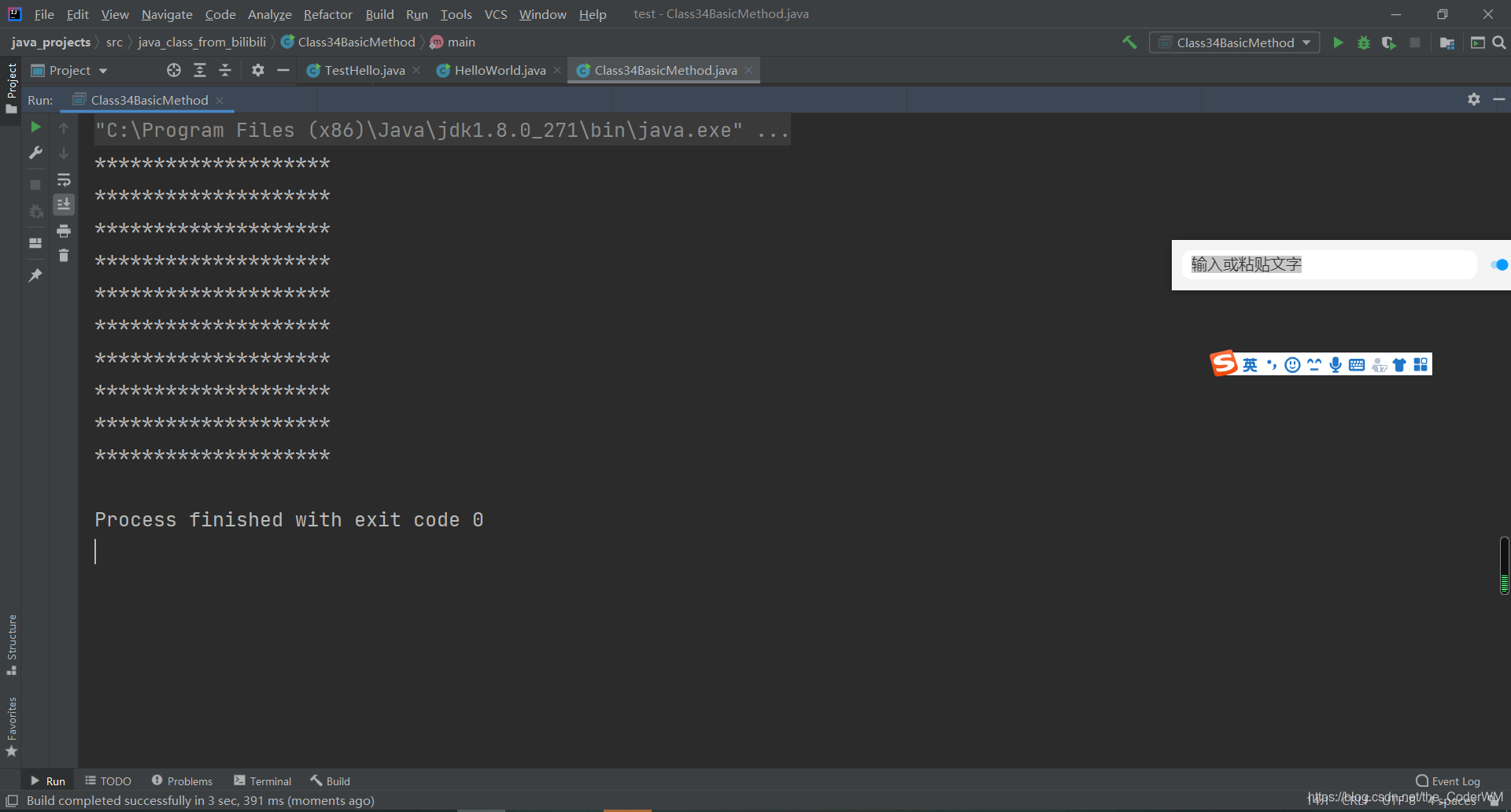Click the restore layout icon
The width and height of the screenshot is (1511, 812).
tap(35, 243)
